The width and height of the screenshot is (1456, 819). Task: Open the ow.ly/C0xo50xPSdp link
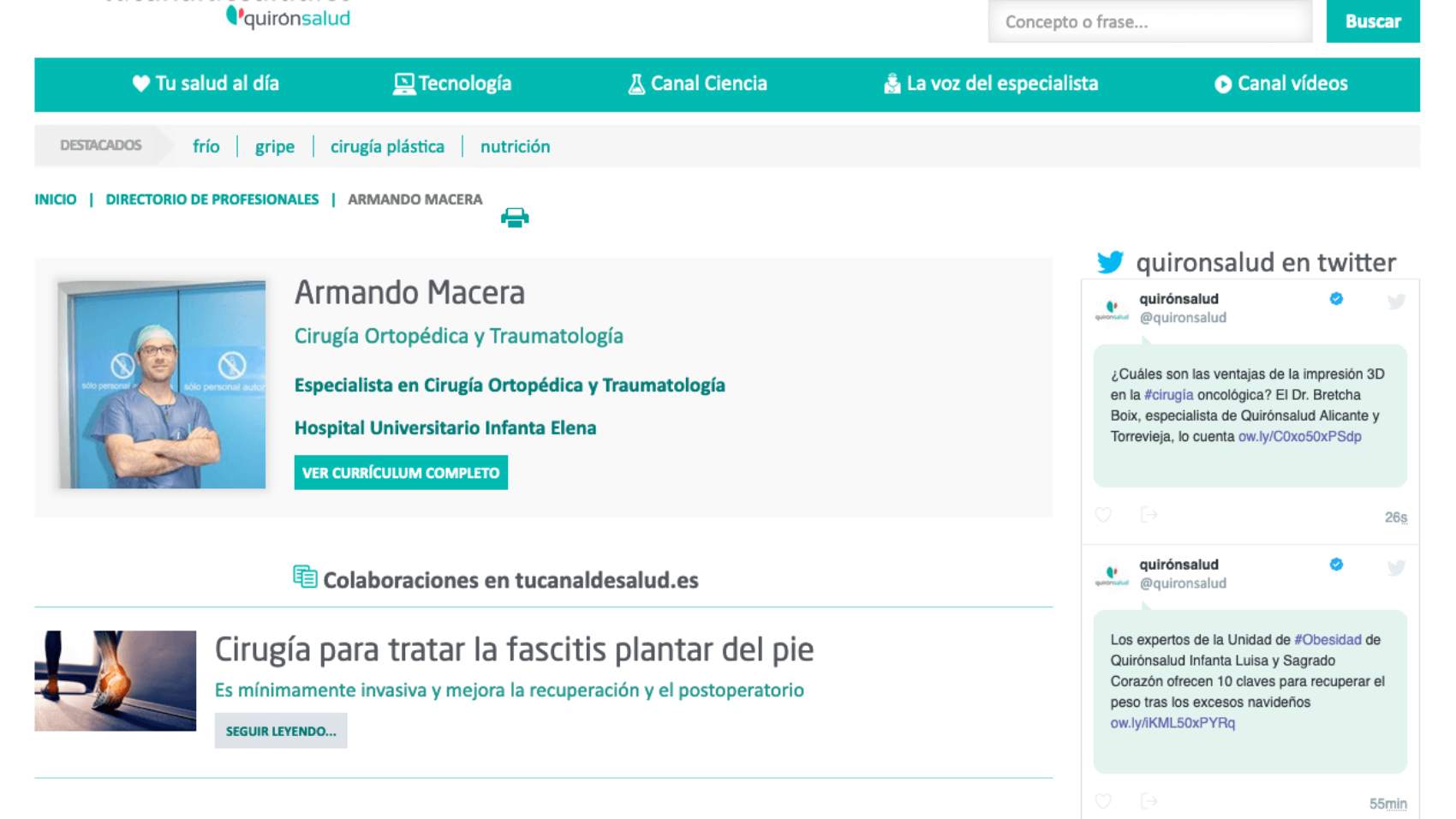click(x=1300, y=436)
